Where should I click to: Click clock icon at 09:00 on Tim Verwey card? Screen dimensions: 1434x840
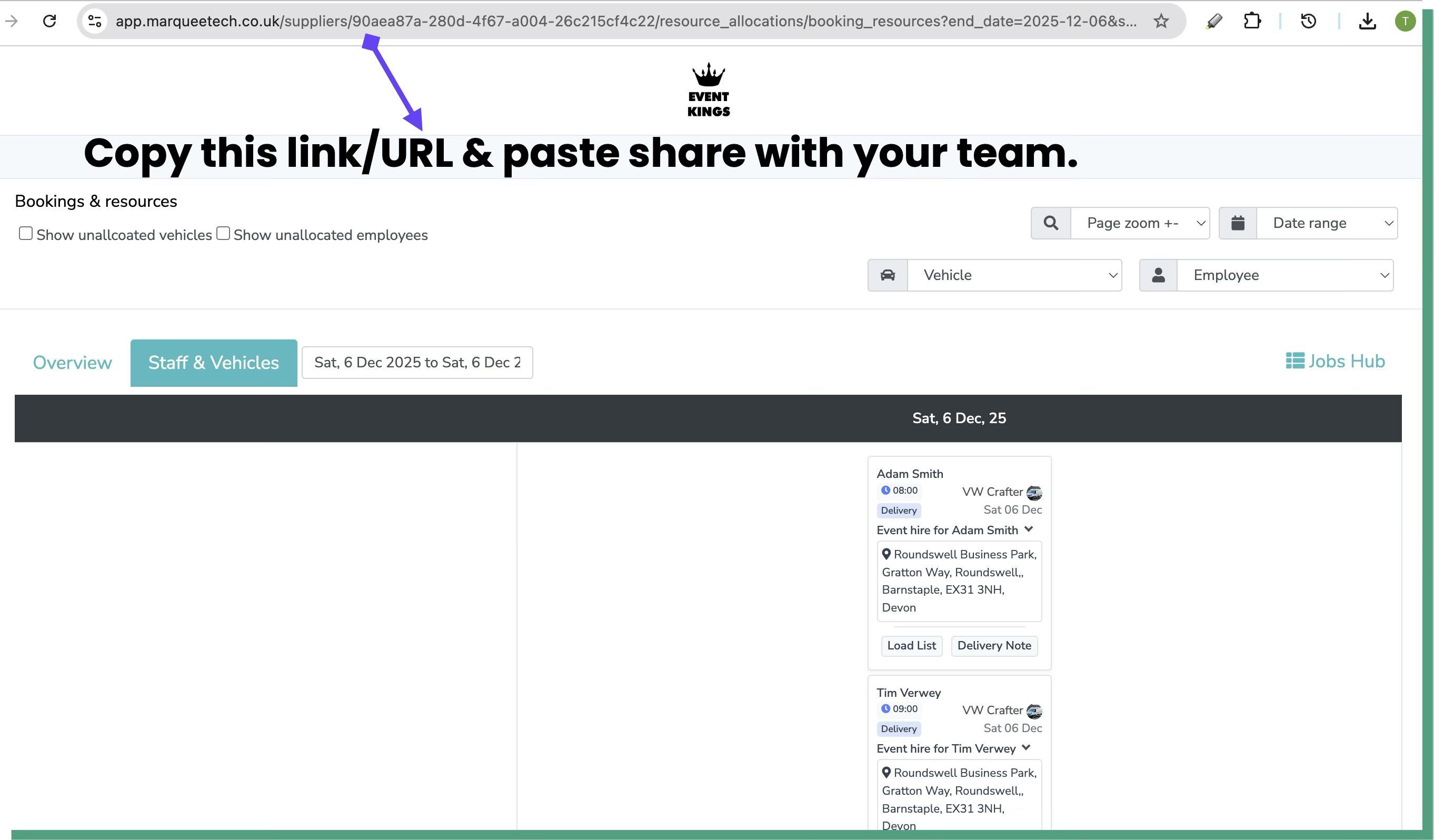[885, 708]
